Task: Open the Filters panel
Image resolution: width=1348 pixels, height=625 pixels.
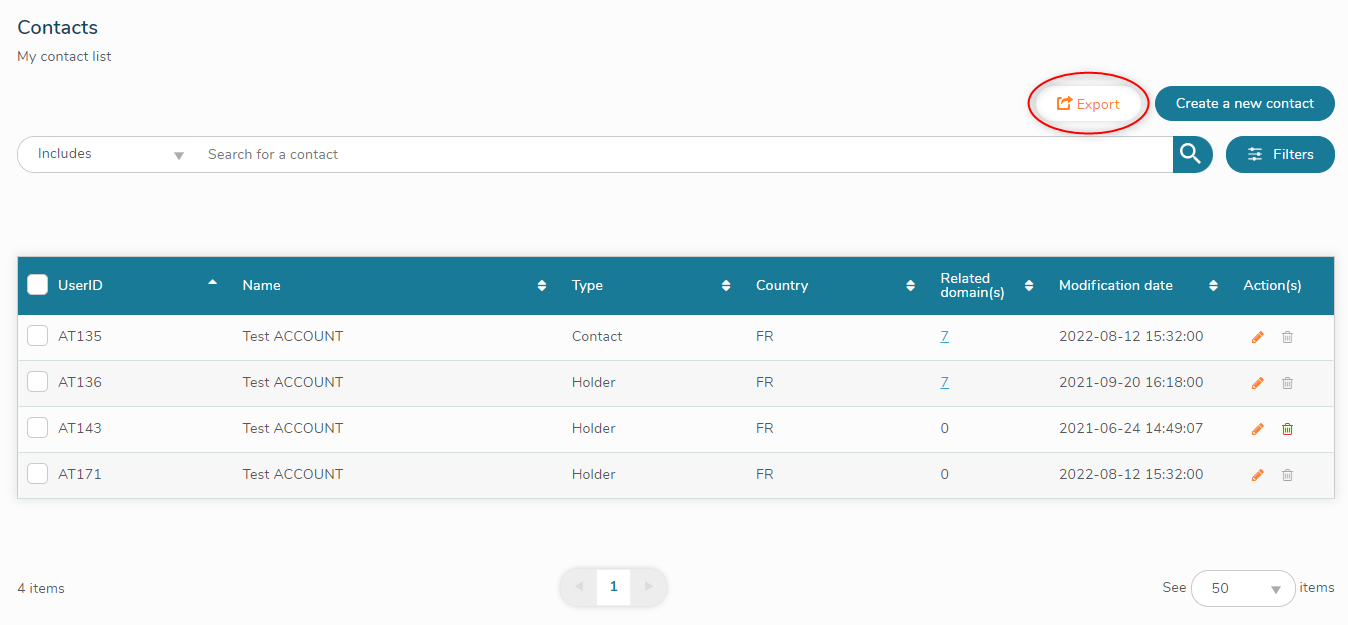Action: pyautogui.click(x=1280, y=154)
